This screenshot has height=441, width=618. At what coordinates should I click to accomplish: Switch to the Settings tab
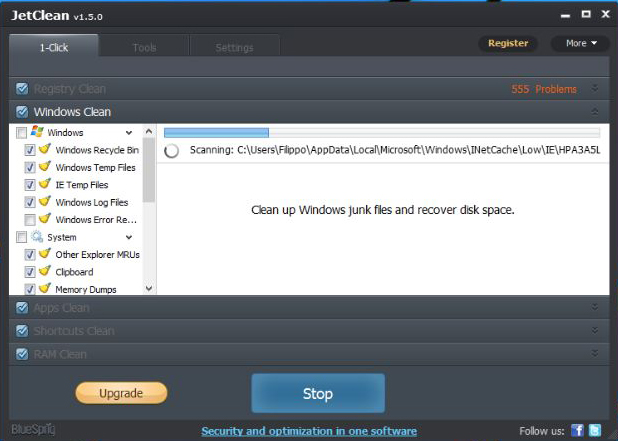click(x=235, y=48)
